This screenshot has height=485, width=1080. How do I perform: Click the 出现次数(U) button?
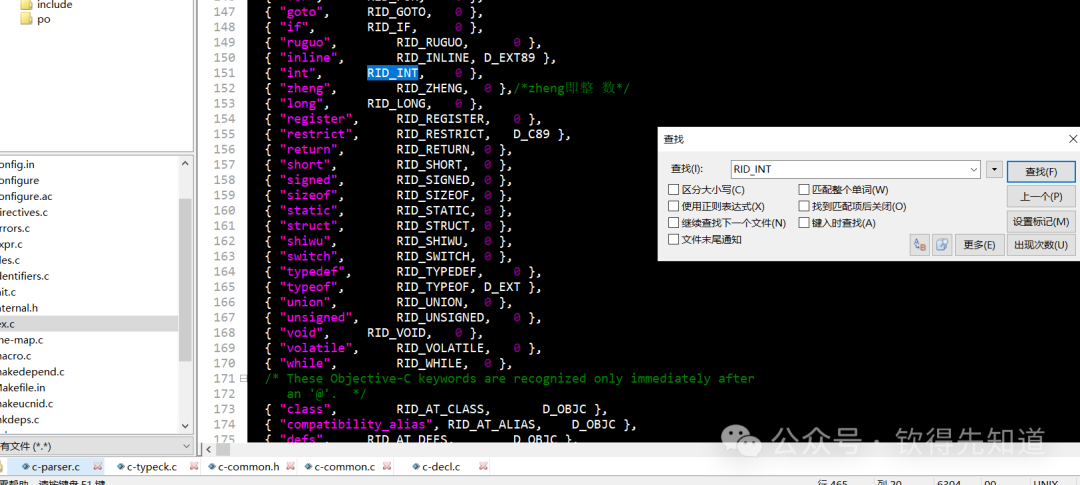click(1041, 245)
